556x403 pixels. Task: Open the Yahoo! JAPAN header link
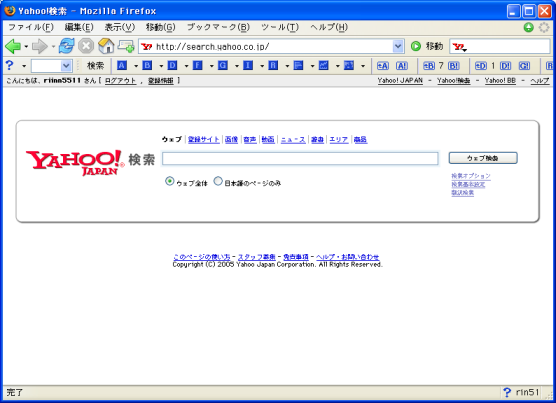tap(400, 81)
